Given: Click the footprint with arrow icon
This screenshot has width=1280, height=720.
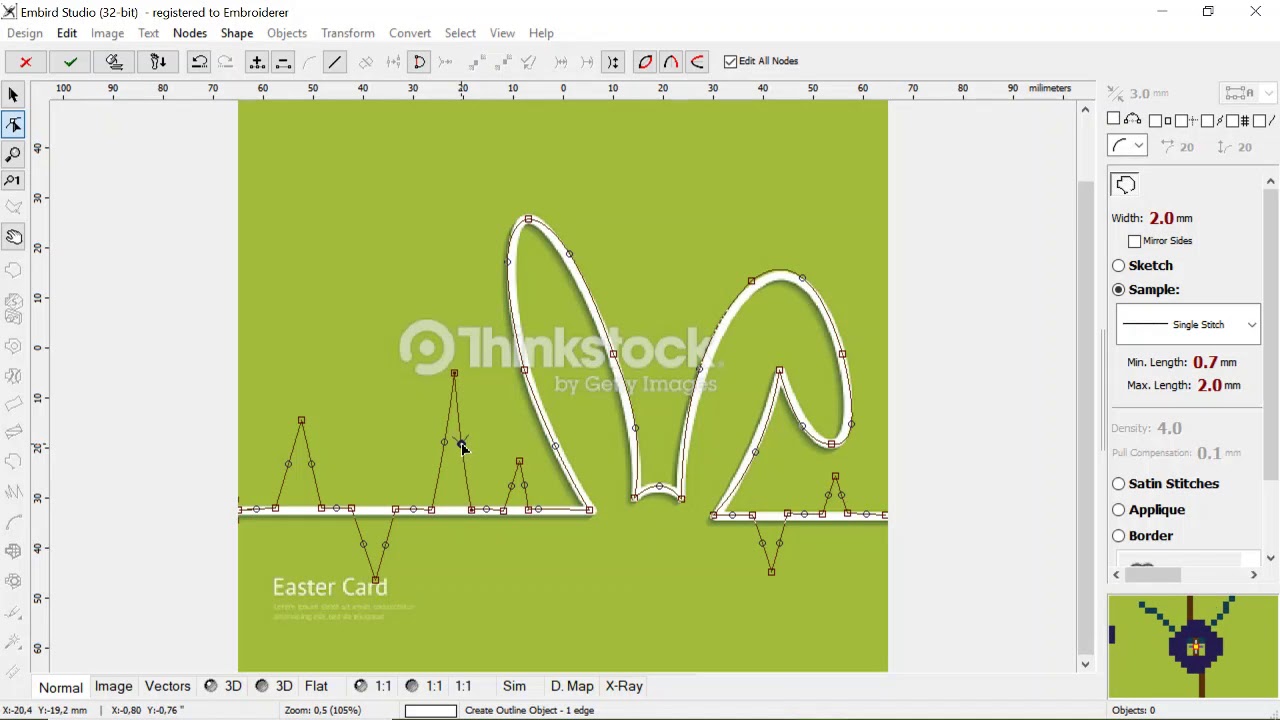Looking at the screenshot, I should click(158, 62).
